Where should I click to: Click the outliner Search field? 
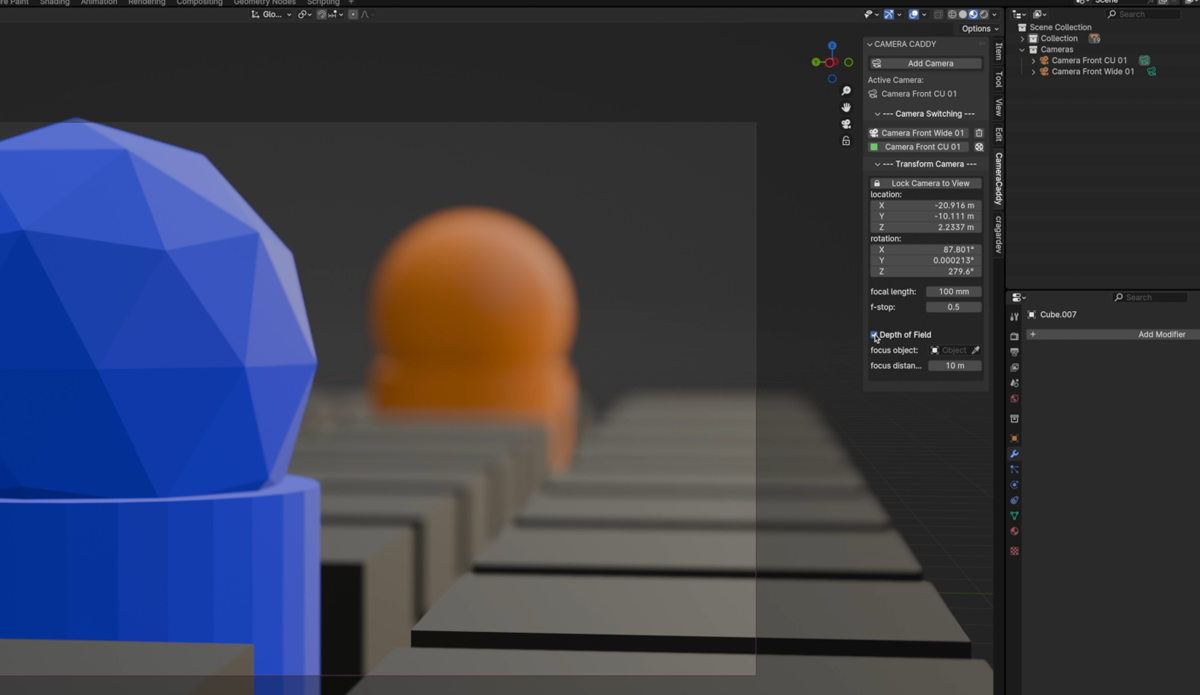coord(1143,14)
